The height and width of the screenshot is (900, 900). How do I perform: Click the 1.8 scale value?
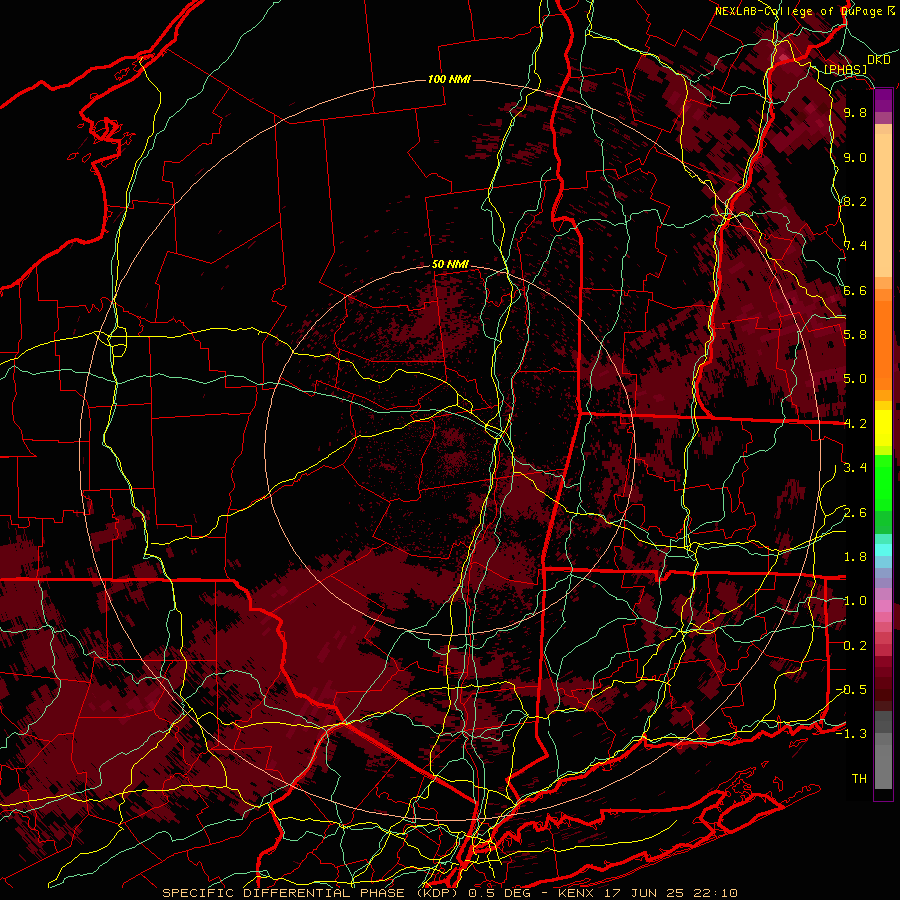click(x=855, y=557)
